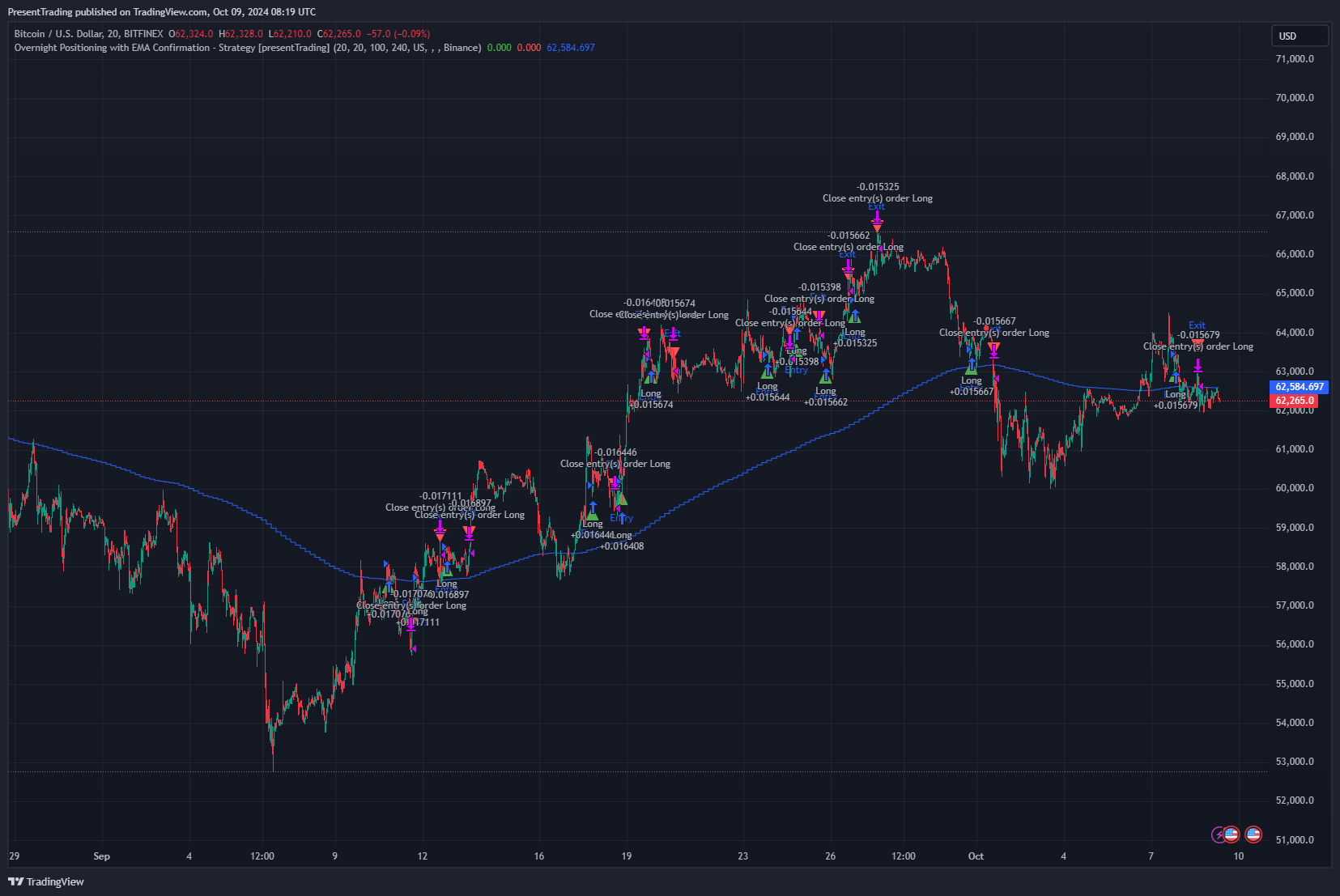Click the blue 62,584.697 EMA price label

(x=1299, y=387)
